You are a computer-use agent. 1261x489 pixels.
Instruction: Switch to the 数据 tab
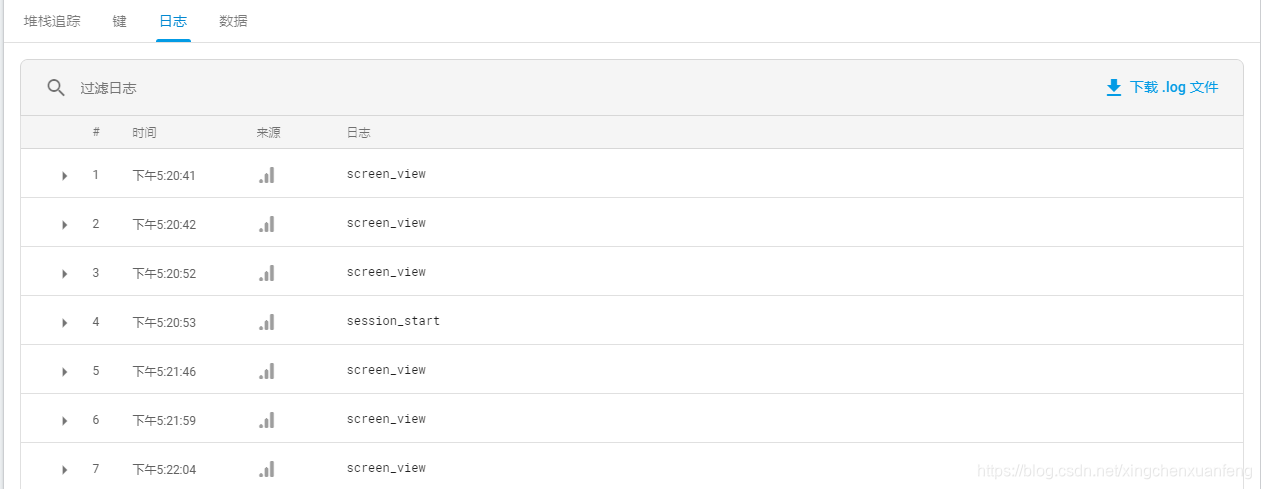point(233,21)
